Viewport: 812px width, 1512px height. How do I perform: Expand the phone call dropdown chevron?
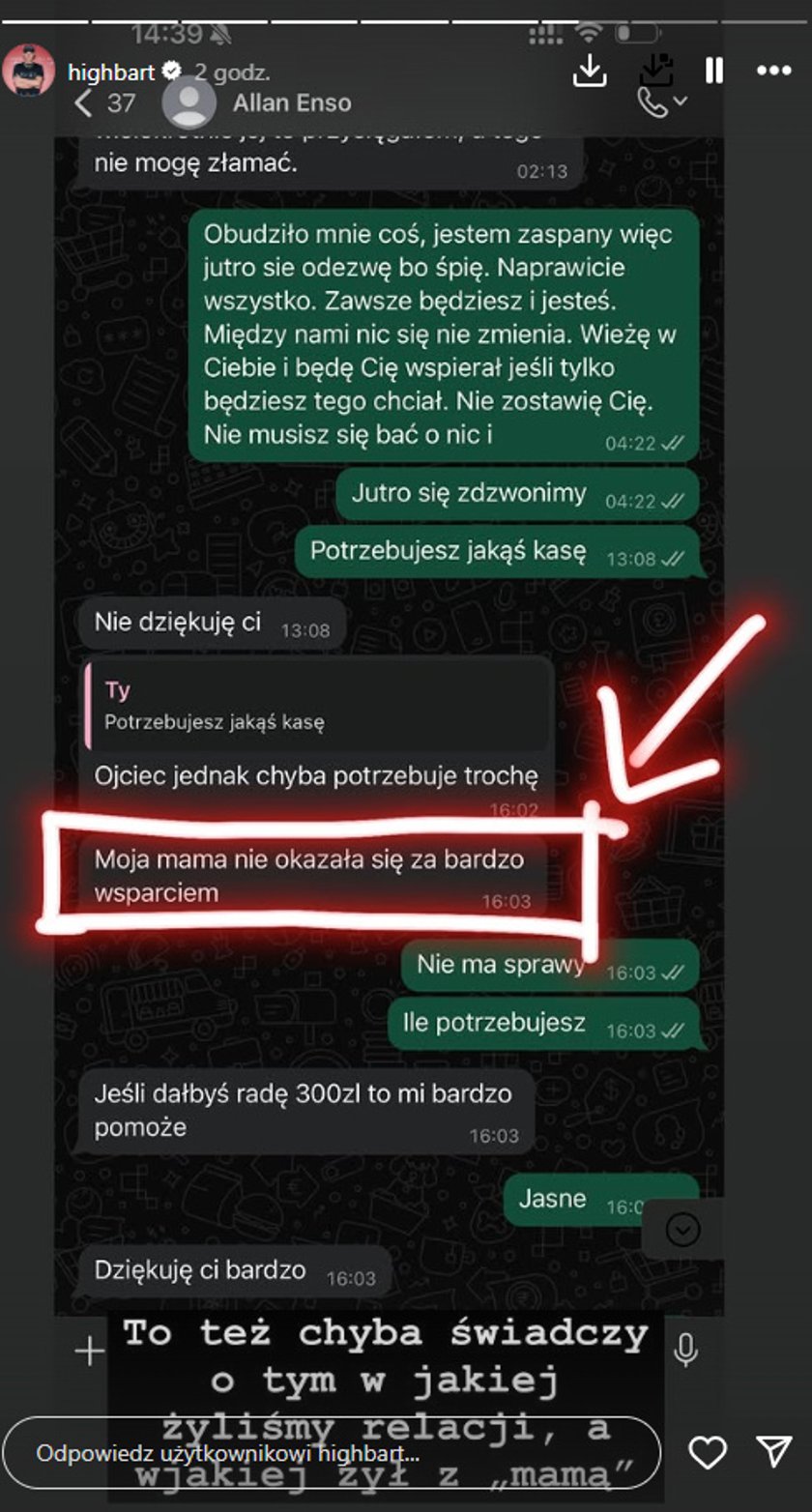pyautogui.click(x=681, y=101)
